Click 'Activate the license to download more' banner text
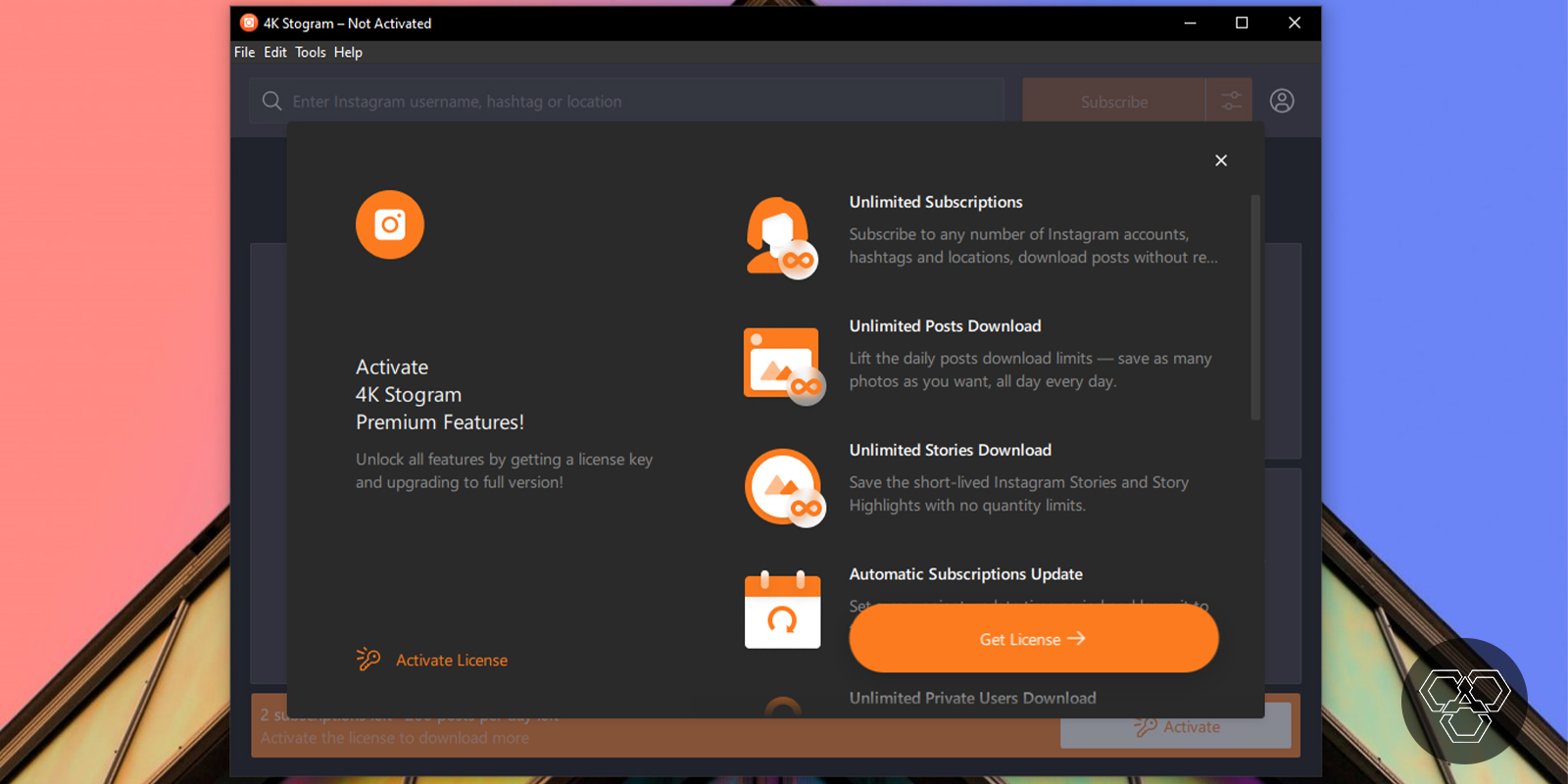The image size is (1568, 784). click(395, 738)
